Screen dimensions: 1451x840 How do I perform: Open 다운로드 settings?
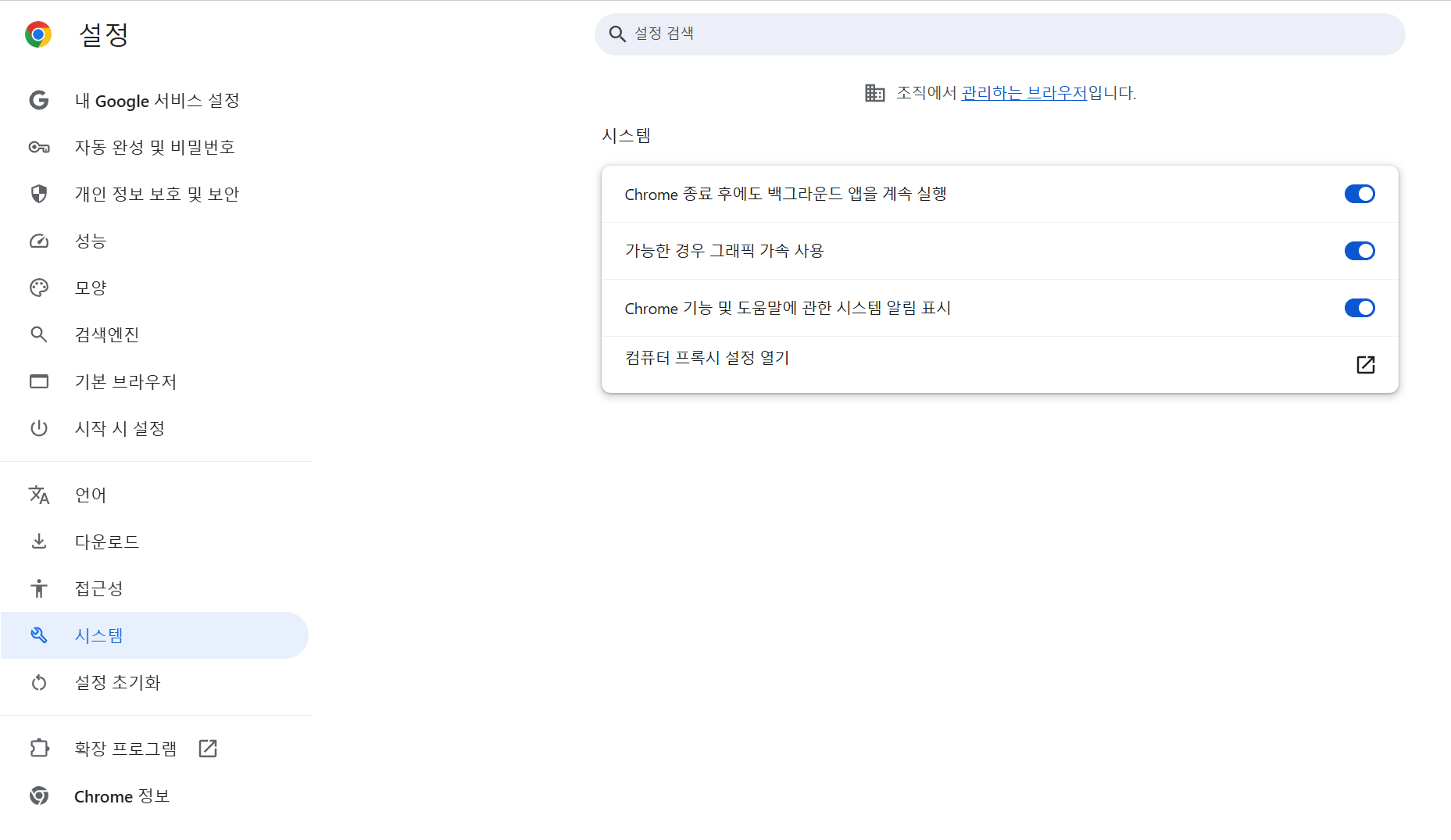click(155, 542)
